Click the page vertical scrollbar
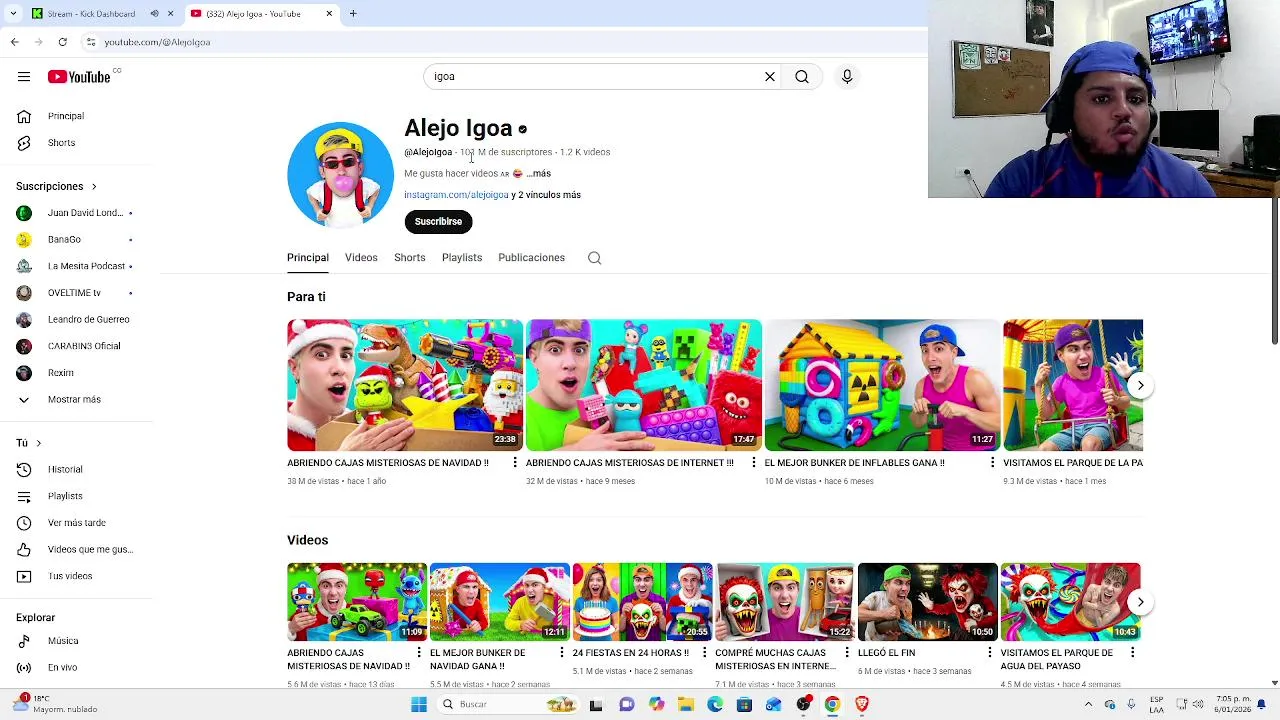The width and height of the screenshot is (1280, 720). pyautogui.click(x=1274, y=272)
